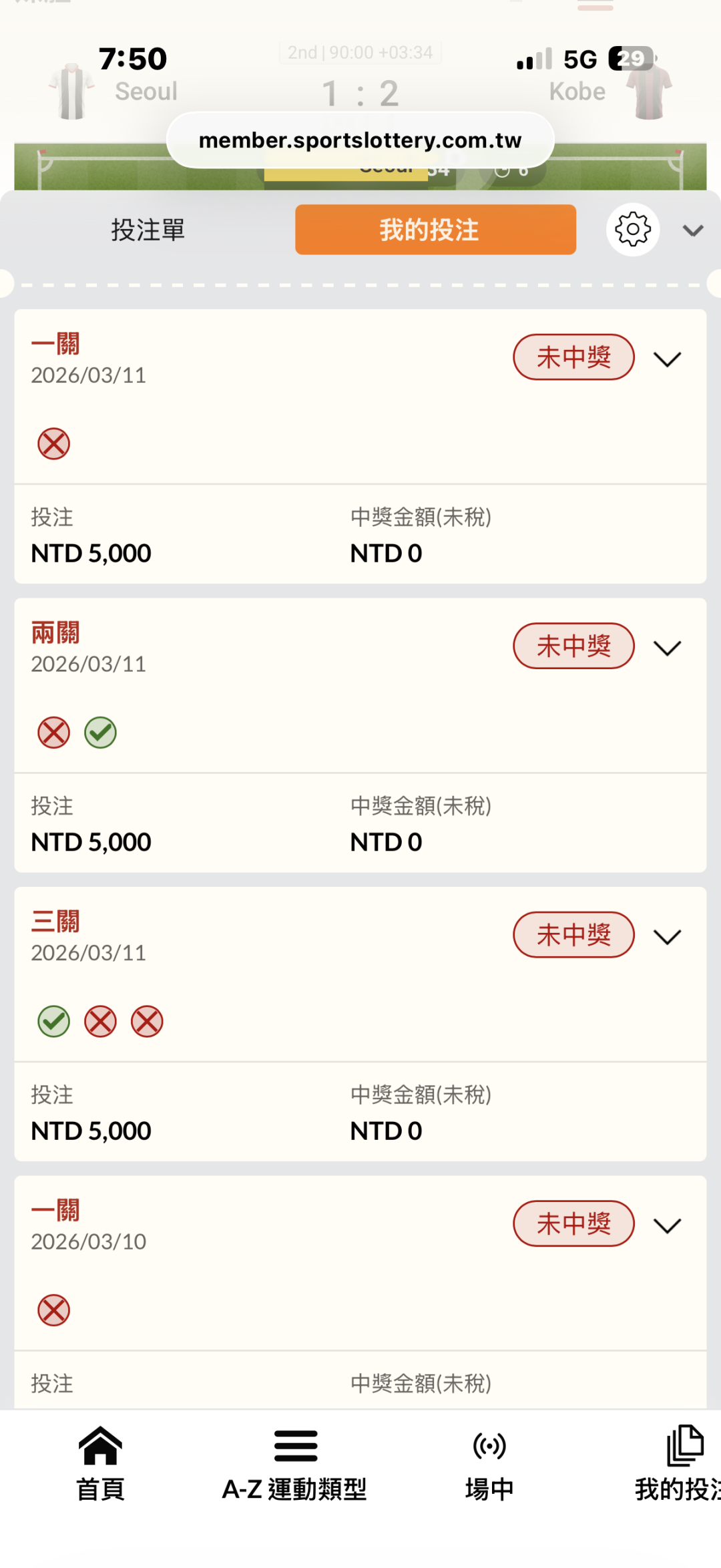
Task: Tap green check result icon in 三關 bet
Action: [53, 1022]
